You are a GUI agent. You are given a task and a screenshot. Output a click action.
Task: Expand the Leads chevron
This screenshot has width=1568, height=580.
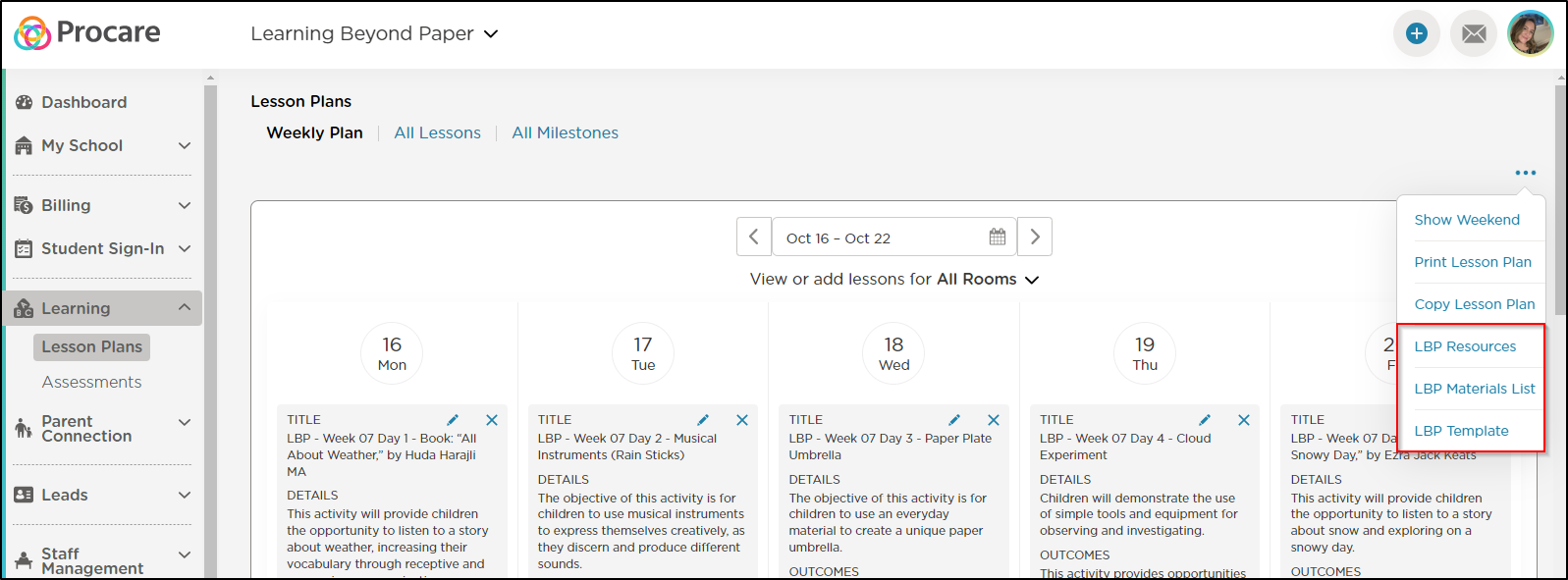(184, 495)
